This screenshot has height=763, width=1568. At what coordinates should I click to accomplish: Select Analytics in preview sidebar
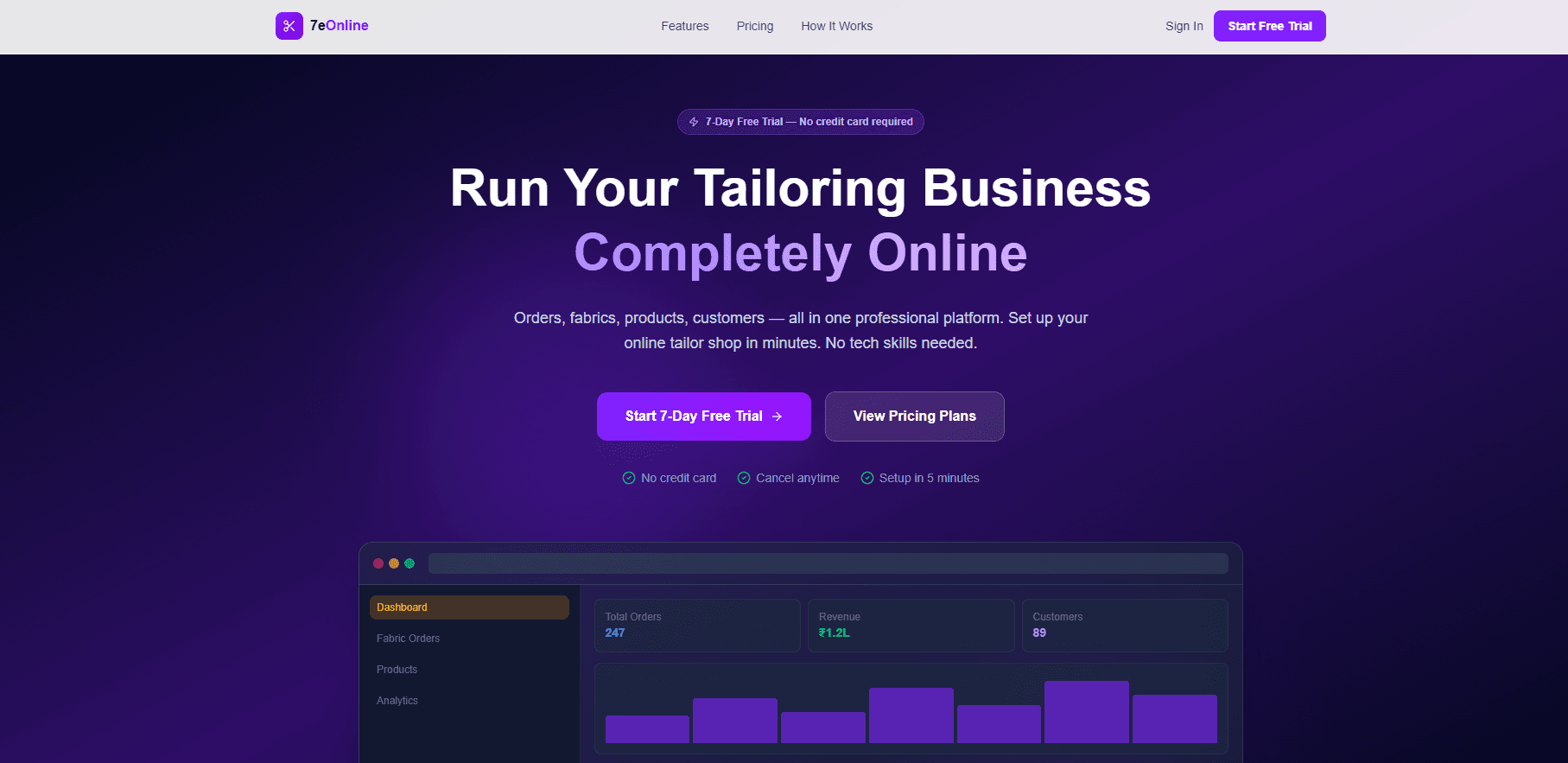(469, 701)
